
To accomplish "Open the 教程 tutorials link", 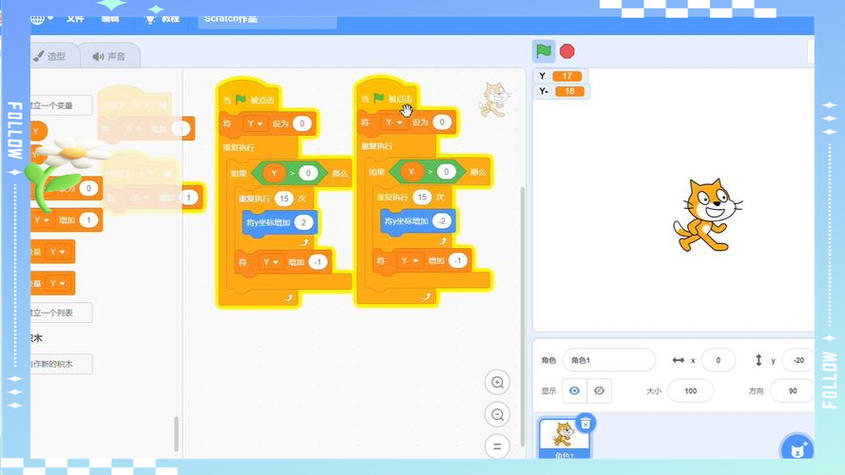I will click(162, 19).
